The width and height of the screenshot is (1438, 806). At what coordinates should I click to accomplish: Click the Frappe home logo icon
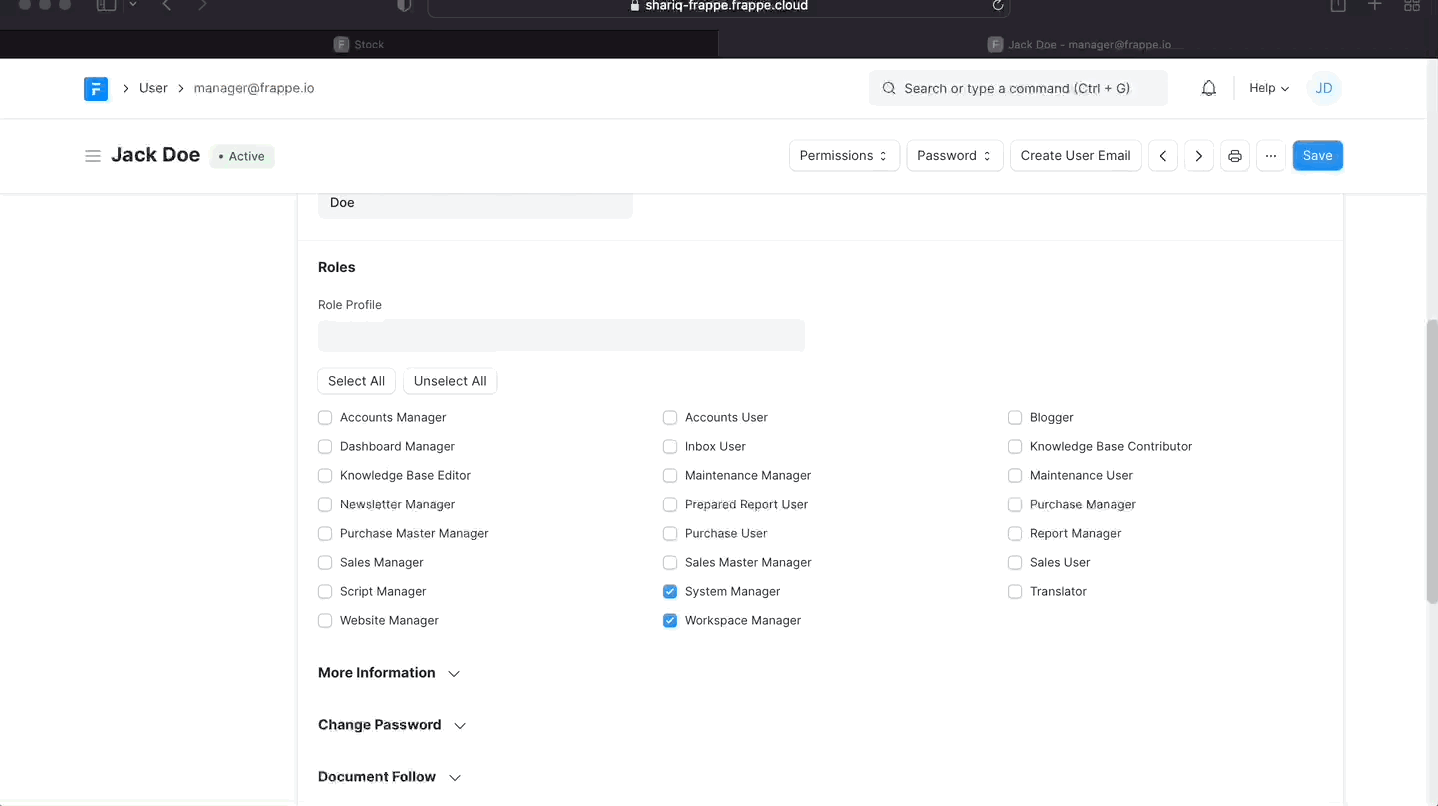click(95, 89)
